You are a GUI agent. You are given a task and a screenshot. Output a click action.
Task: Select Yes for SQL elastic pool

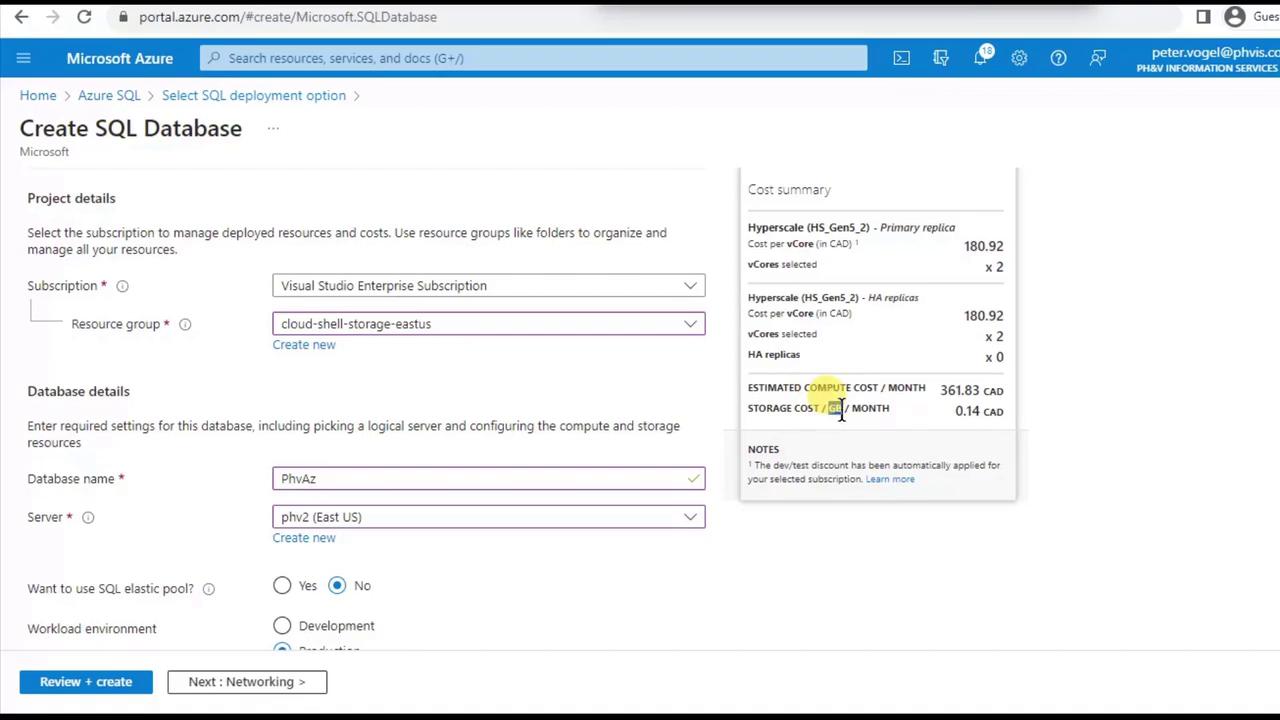tap(282, 586)
